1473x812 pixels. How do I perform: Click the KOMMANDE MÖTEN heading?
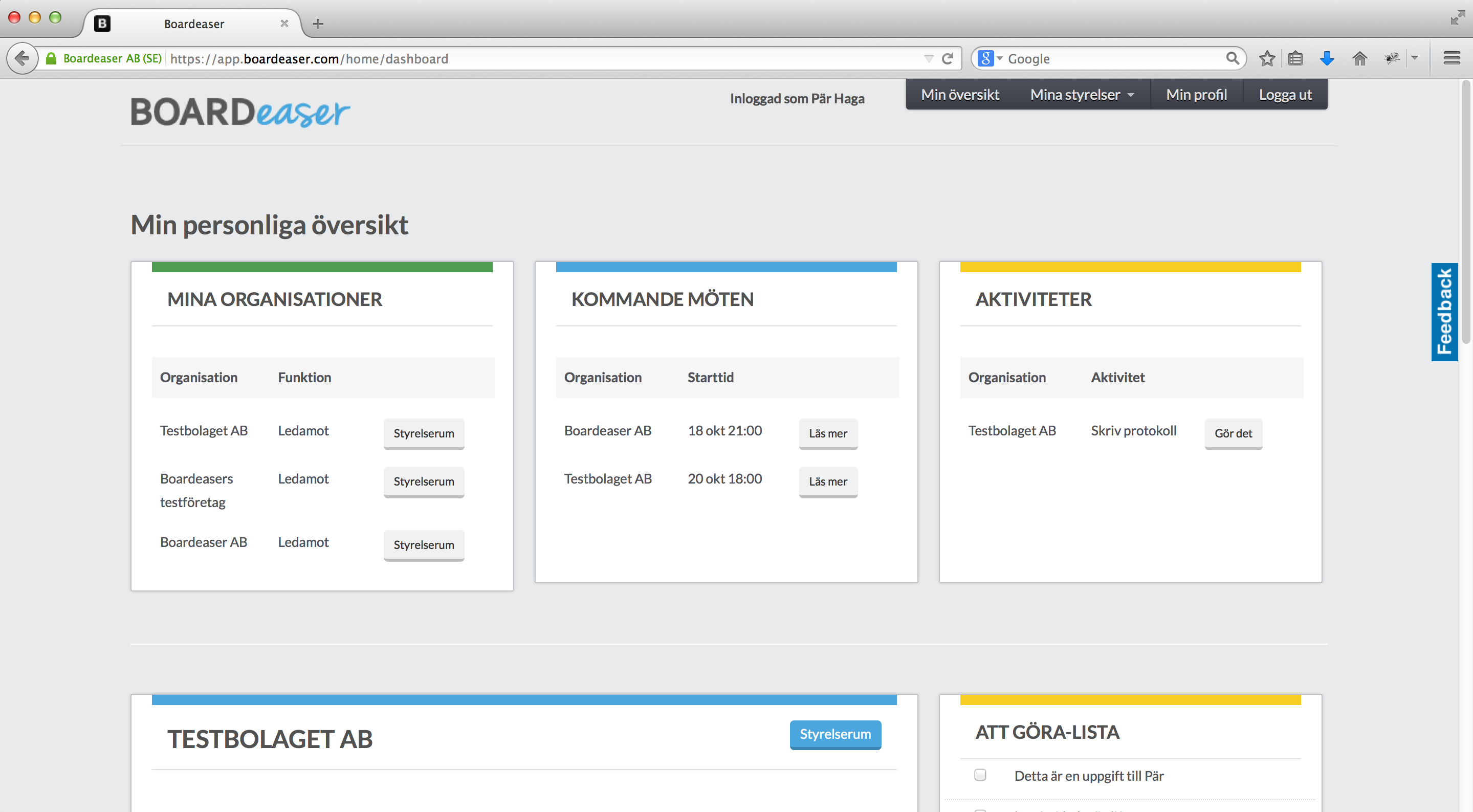[x=662, y=299]
